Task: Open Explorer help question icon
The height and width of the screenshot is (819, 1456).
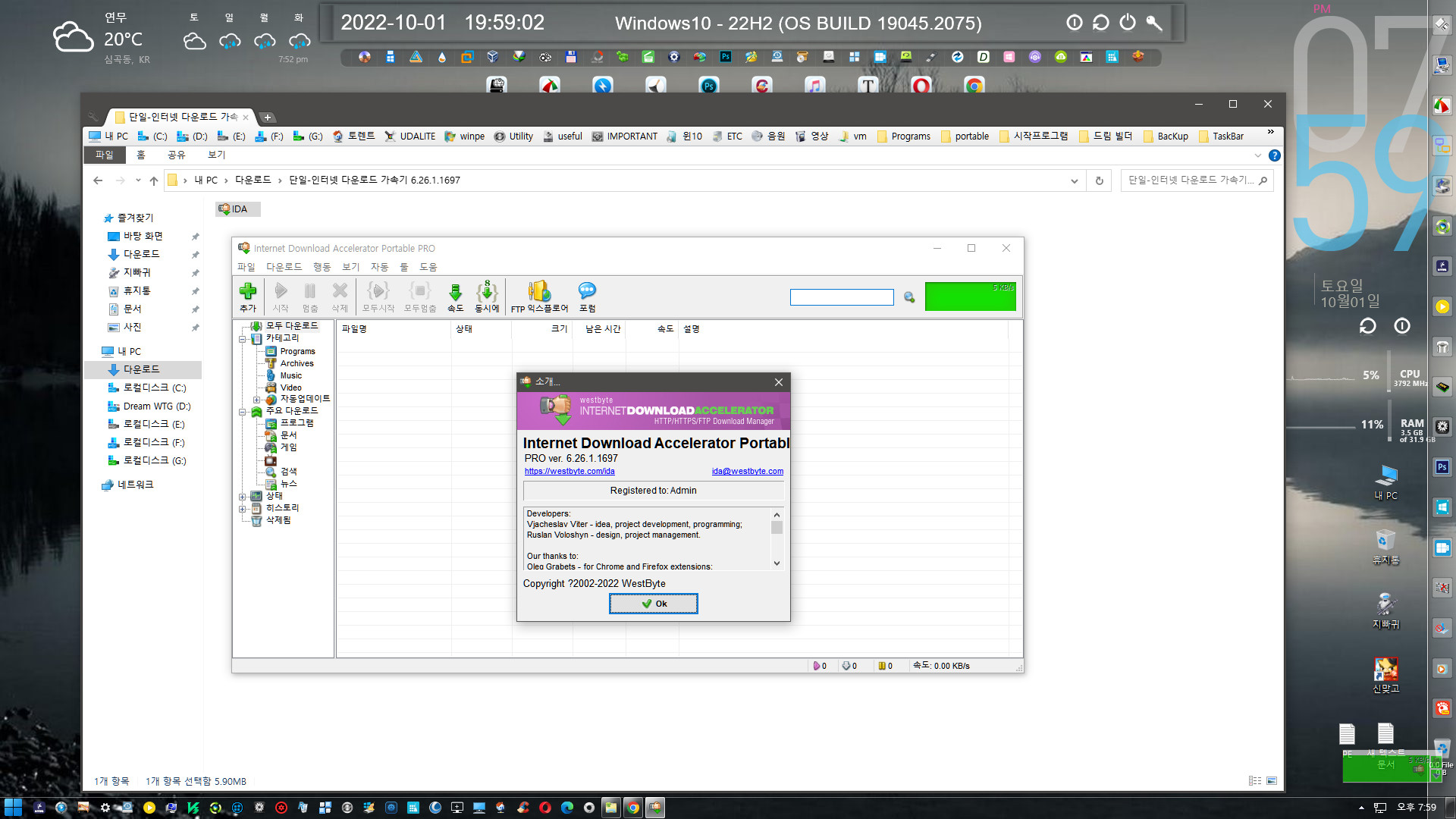Action: tap(1274, 155)
